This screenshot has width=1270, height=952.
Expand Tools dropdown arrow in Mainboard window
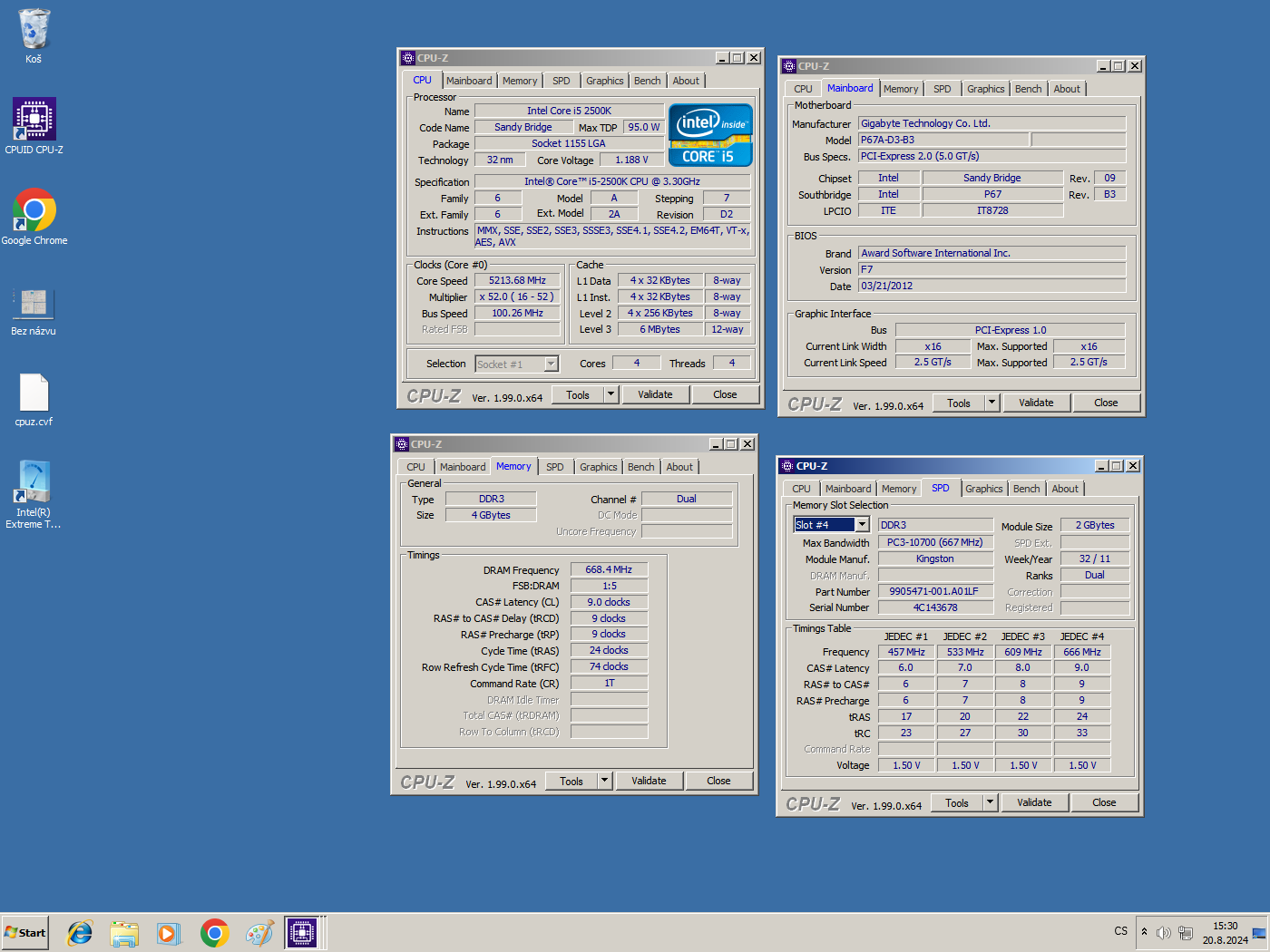tap(992, 403)
